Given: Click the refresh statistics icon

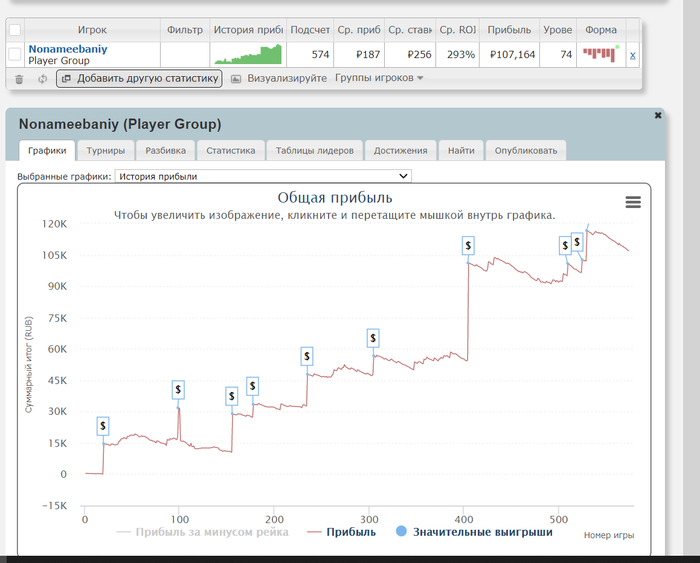Looking at the screenshot, I should (x=42, y=78).
